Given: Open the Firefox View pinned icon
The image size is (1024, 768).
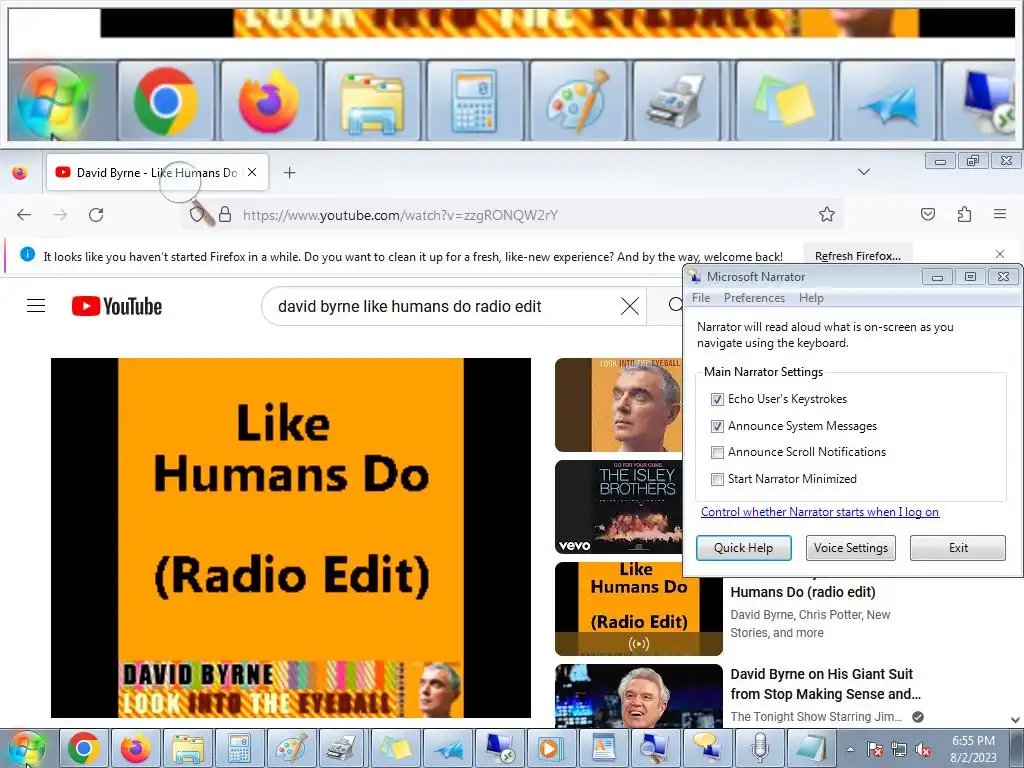Looking at the screenshot, I should (x=20, y=172).
